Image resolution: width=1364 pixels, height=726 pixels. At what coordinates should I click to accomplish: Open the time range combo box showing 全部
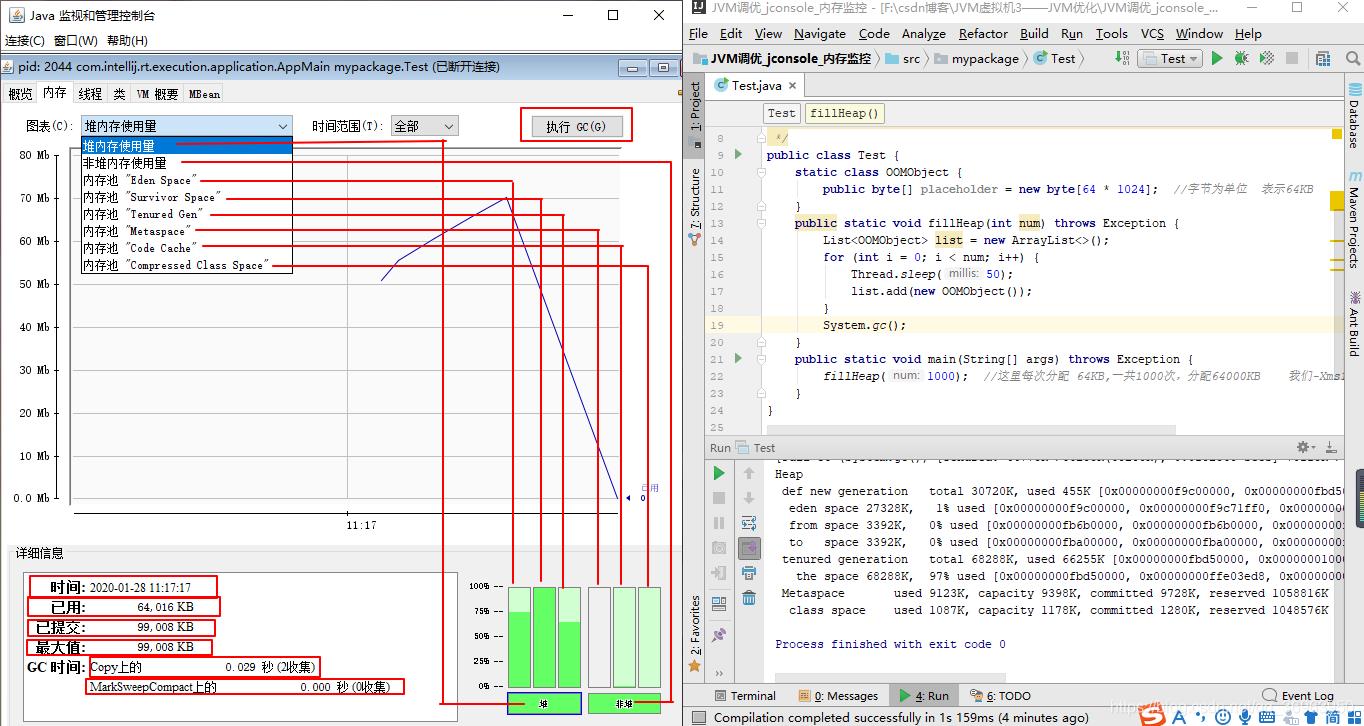(x=424, y=126)
